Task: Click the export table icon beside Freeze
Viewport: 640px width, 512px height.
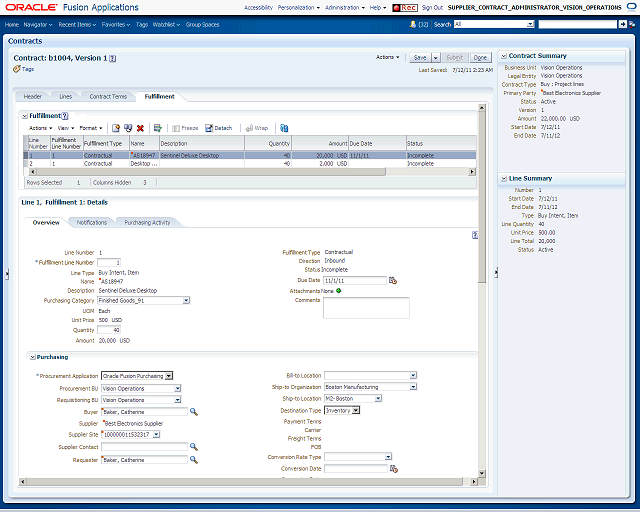Action: pos(158,128)
